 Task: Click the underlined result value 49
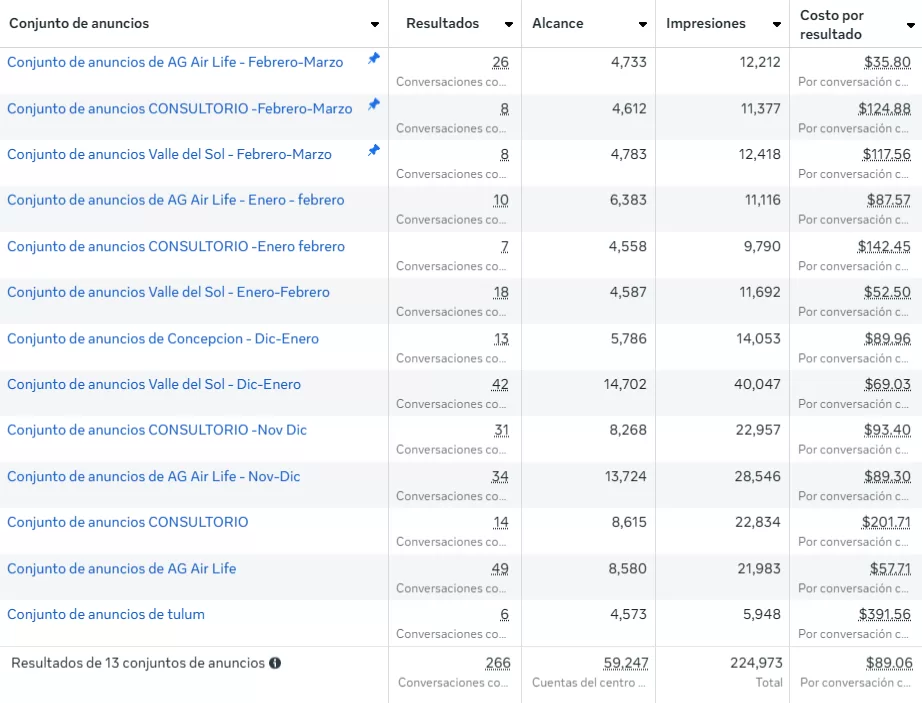click(500, 568)
